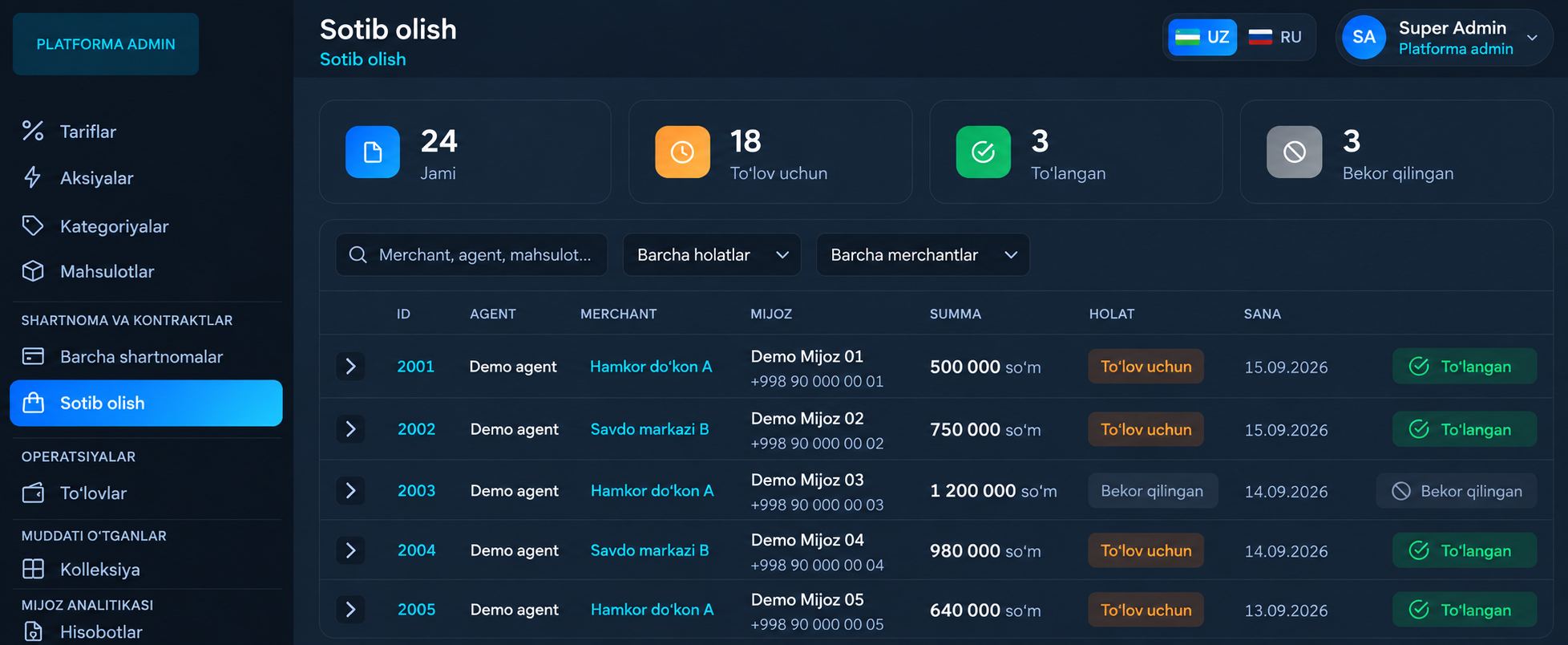Open Mahsulotlar box icon in sidebar
This screenshot has width=1568, height=645.
(33, 271)
